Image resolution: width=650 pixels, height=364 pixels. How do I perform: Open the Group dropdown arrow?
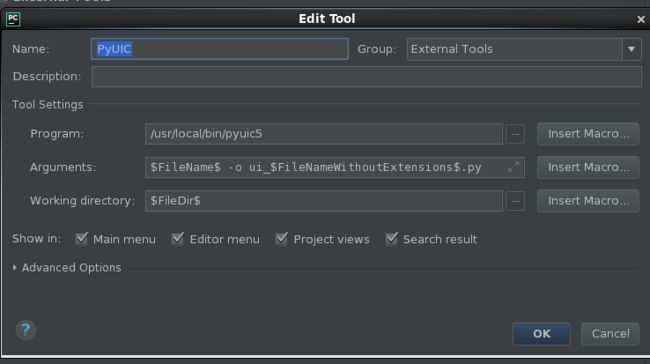[631, 49]
